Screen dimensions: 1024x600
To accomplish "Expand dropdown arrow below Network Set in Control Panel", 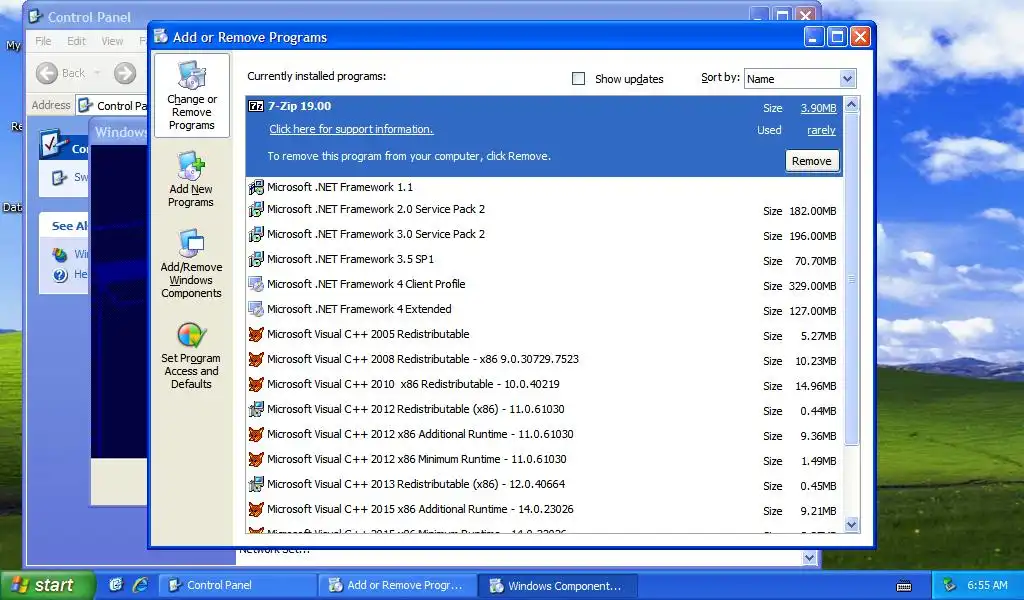I will tap(810, 558).
